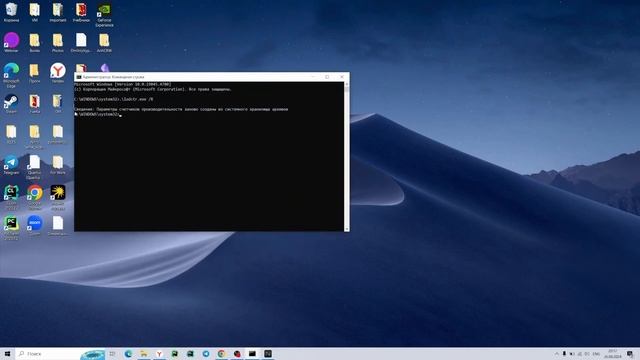Open Chrome from the taskbar

(x=221, y=354)
